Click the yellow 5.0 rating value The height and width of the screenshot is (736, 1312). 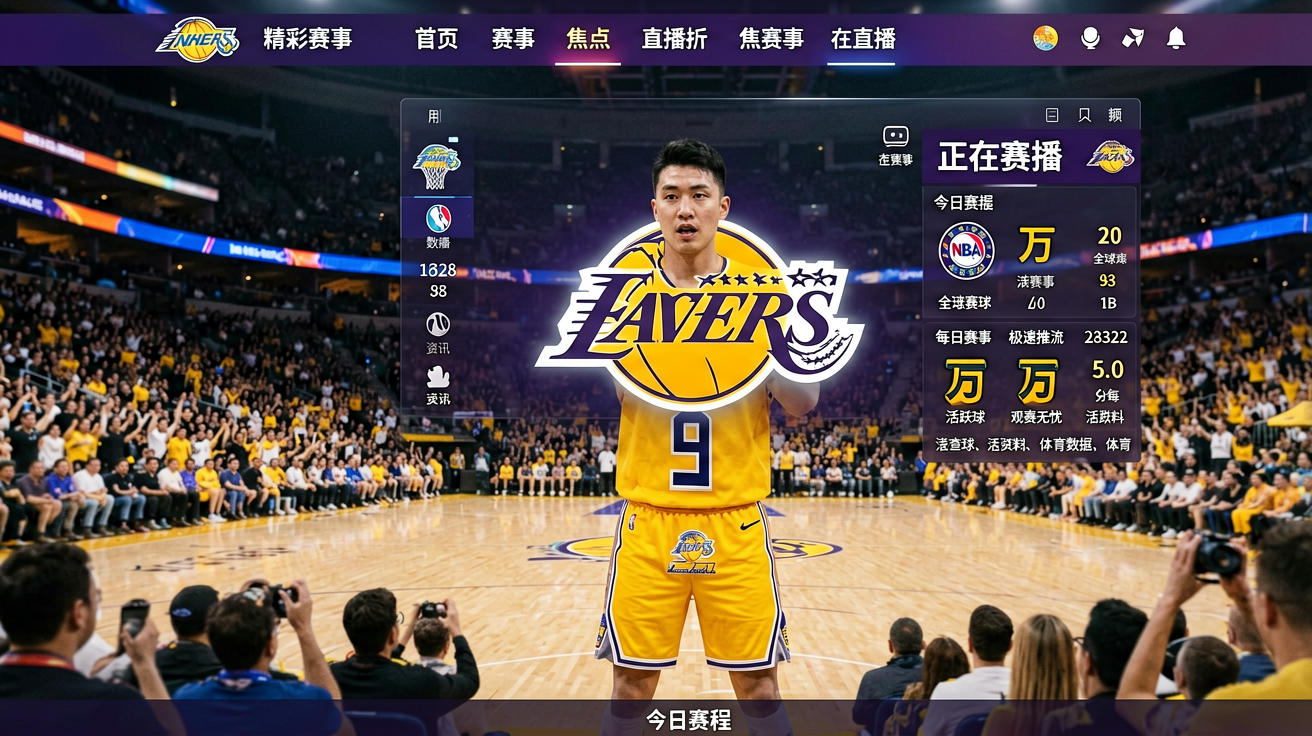coord(1108,369)
